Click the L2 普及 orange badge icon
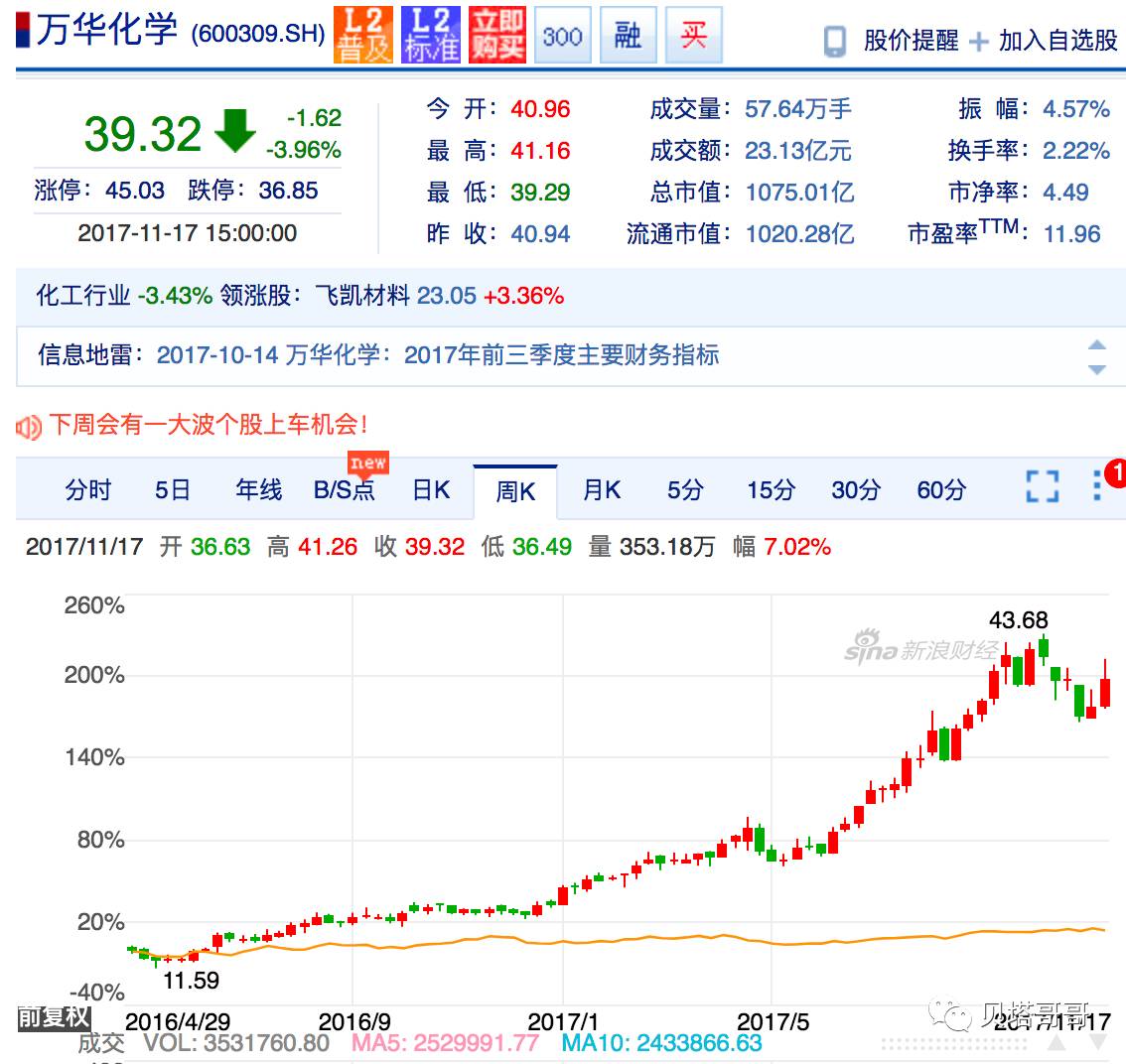1126x1064 pixels. (363, 35)
